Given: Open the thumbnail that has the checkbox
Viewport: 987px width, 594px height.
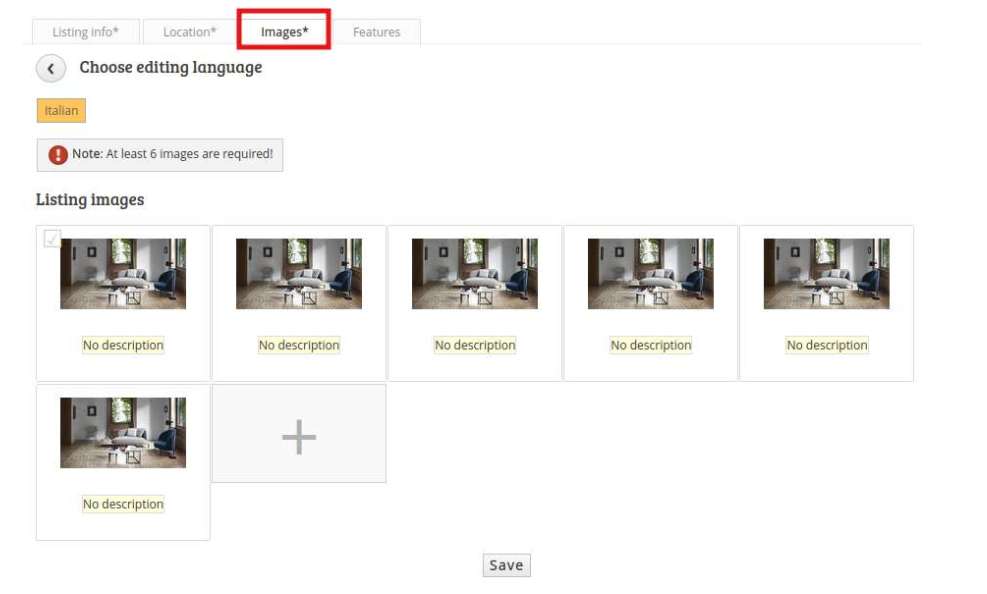Looking at the screenshot, I should tap(123, 274).
